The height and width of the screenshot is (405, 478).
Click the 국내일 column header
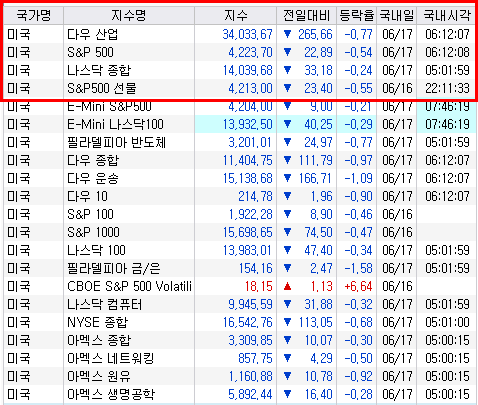coord(397,15)
